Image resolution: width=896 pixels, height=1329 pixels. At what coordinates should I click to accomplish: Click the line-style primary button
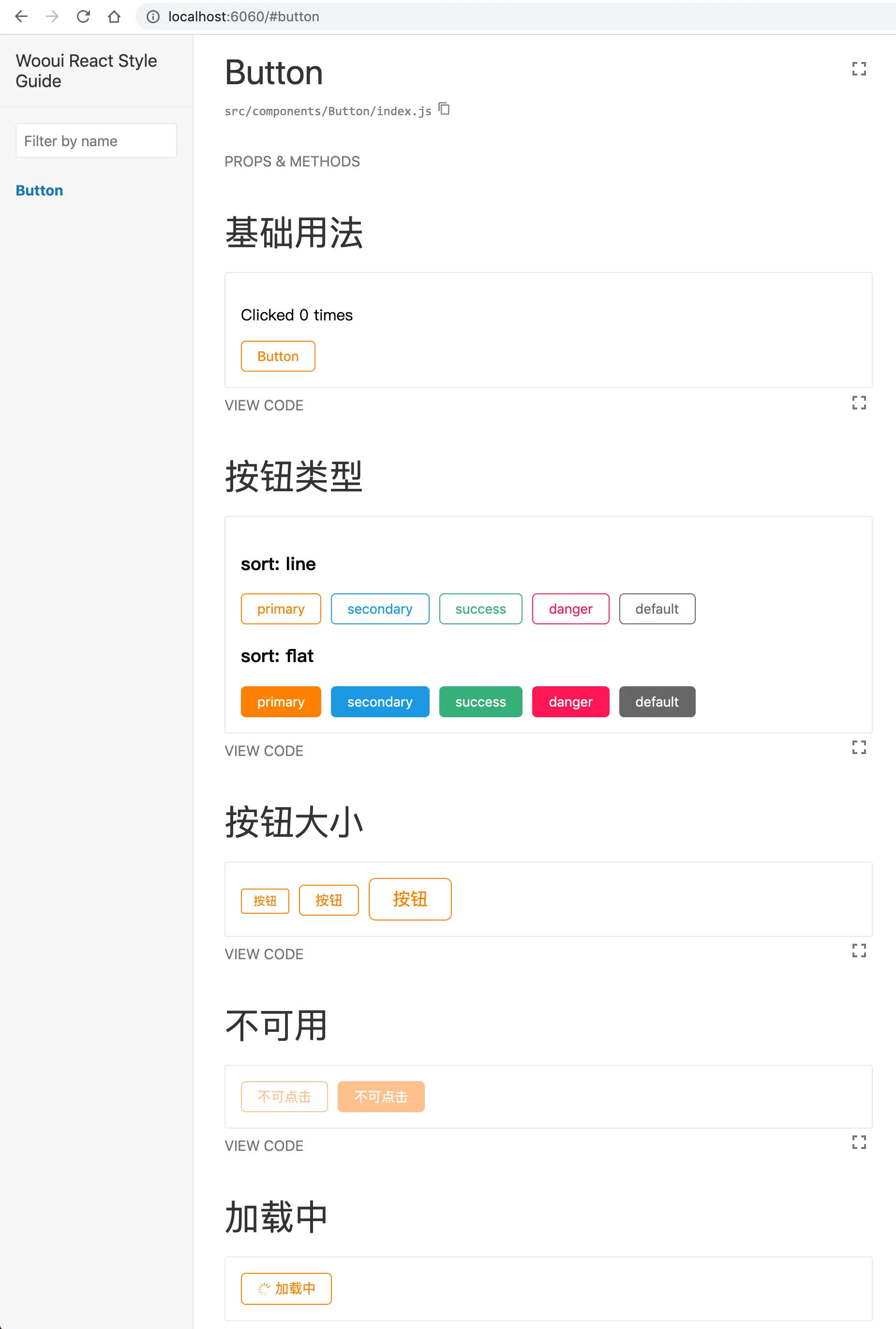pos(281,609)
